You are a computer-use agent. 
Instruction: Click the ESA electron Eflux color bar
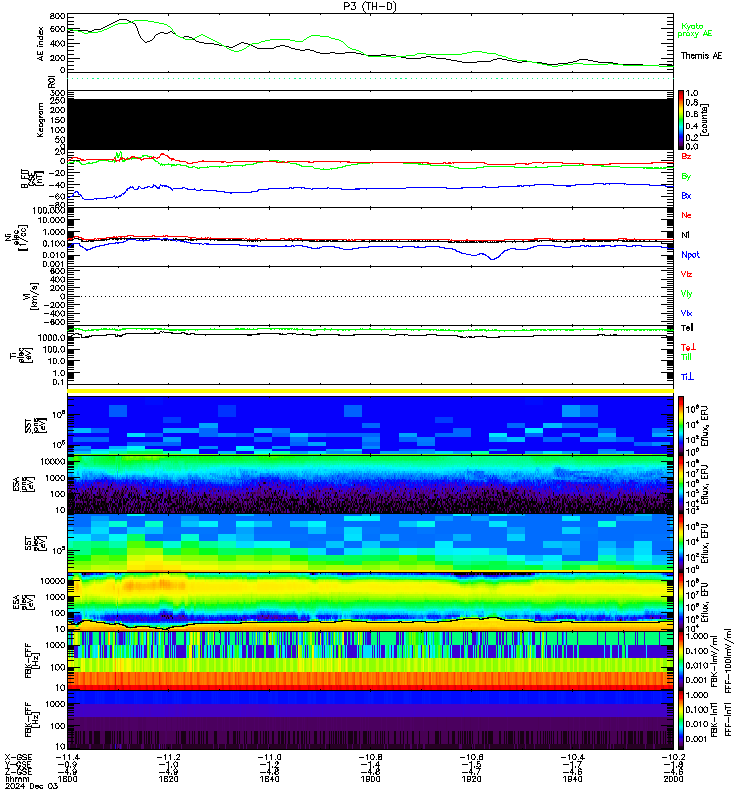point(681,602)
